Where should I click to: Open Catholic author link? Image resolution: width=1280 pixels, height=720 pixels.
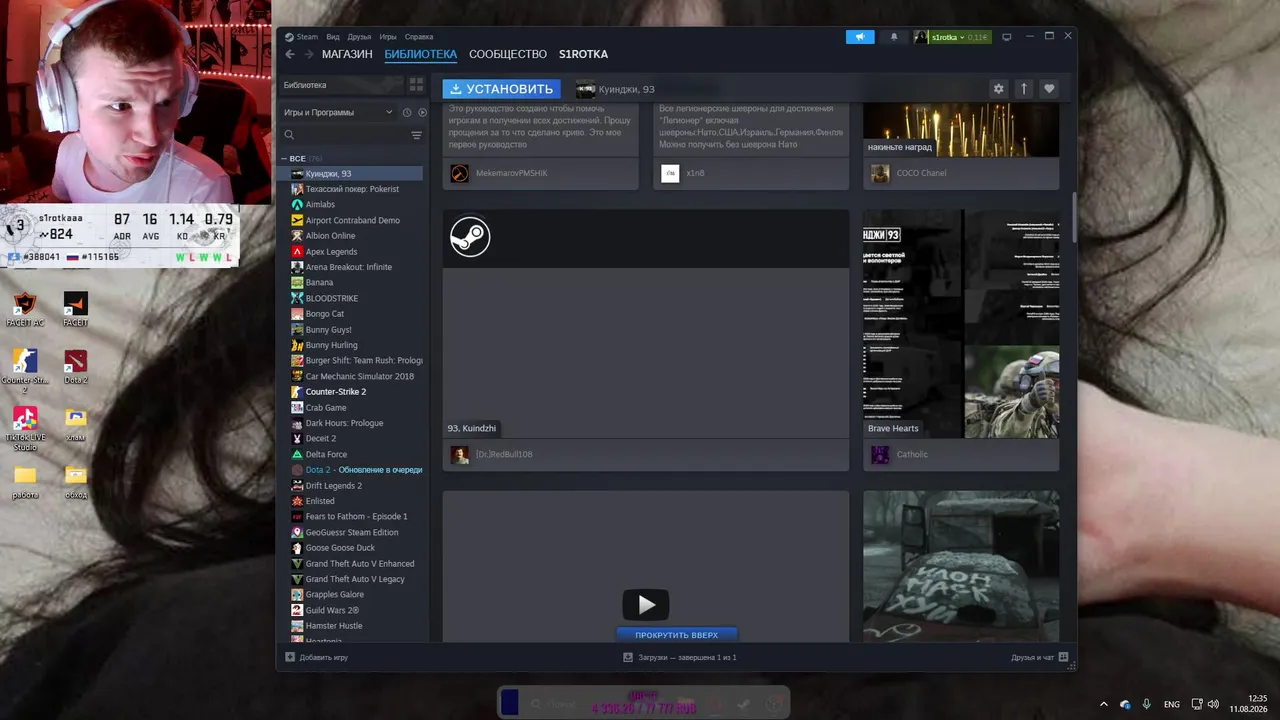[x=912, y=454]
